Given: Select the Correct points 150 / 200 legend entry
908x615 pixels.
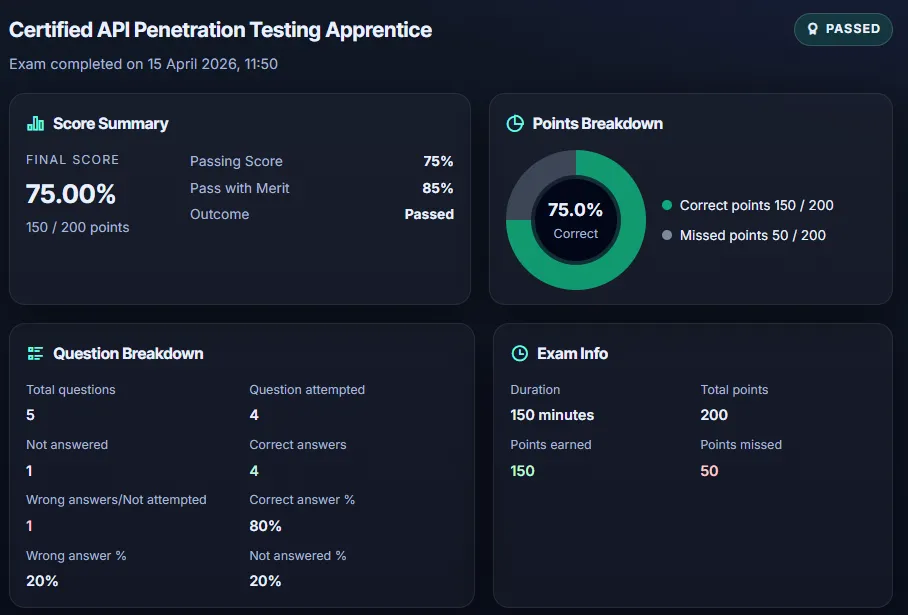Looking at the screenshot, I should point(756,205).
